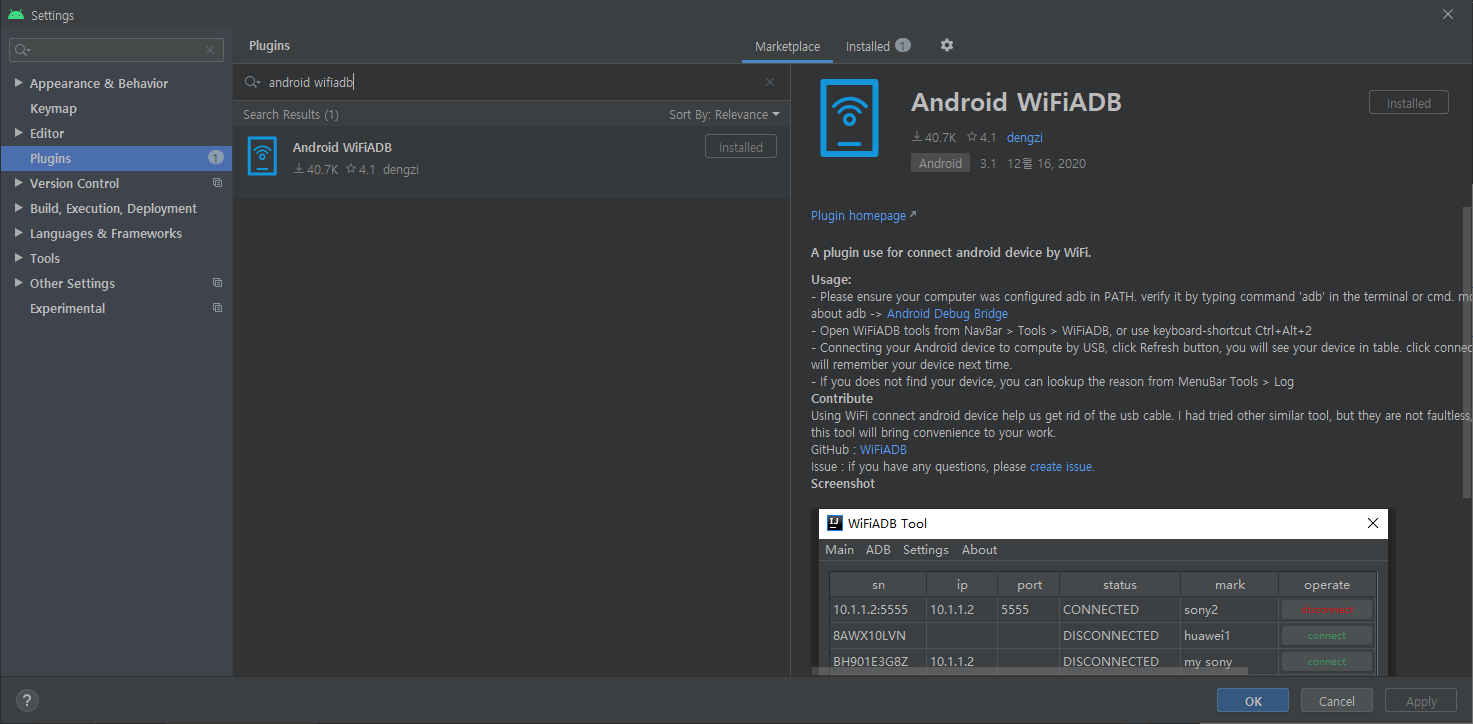Expand the Version Control node
Screen dimensions: 1473x724
(19, 183)
